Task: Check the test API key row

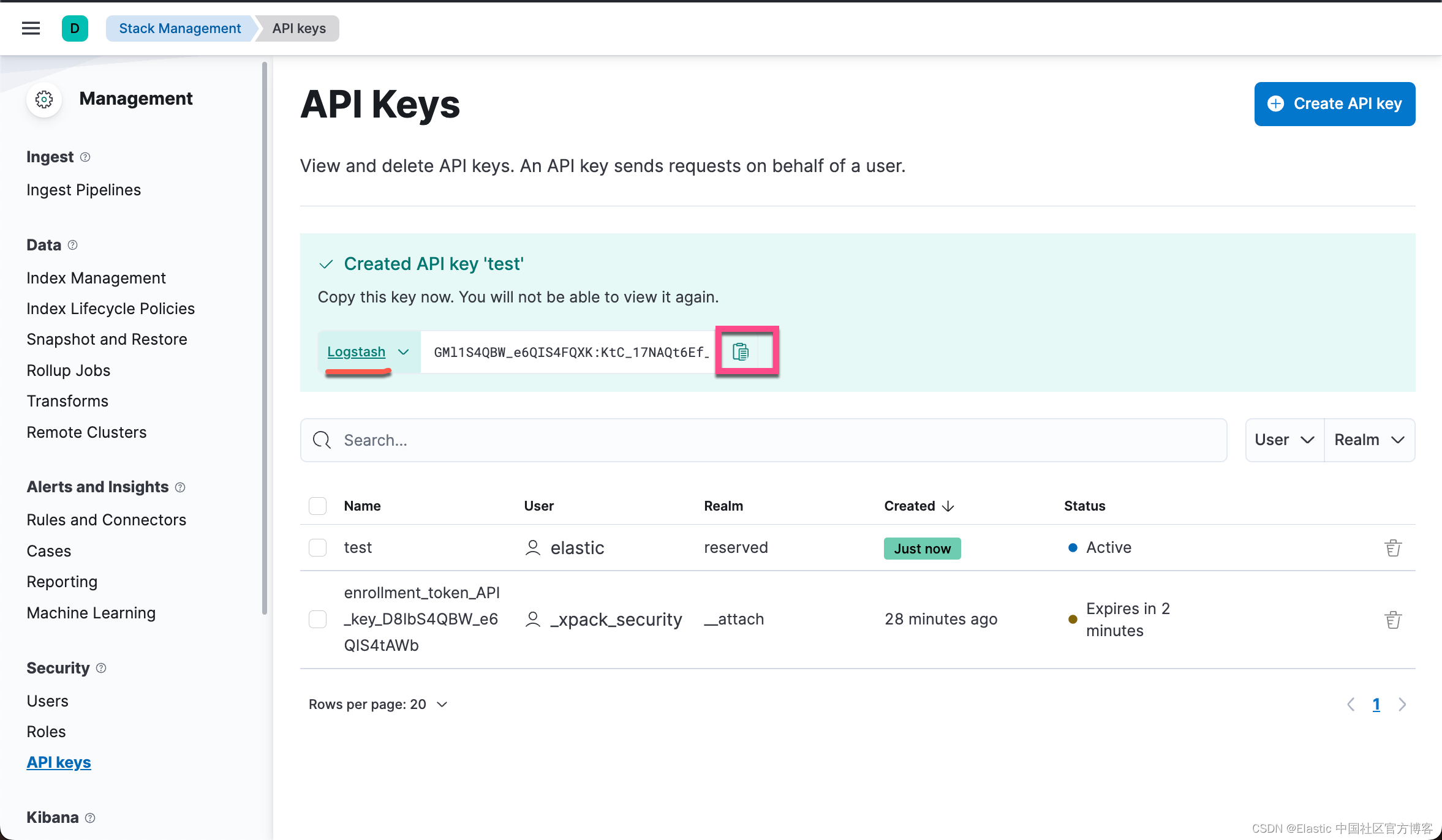Action: [x=317, y=548]
